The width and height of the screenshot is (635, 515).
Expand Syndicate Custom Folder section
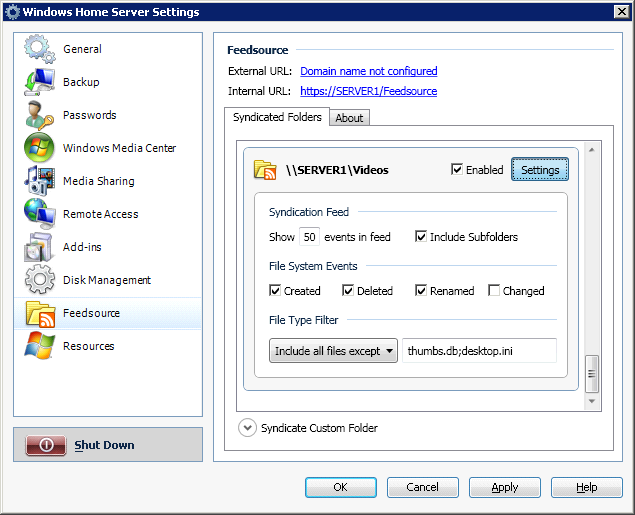[247, 428]
